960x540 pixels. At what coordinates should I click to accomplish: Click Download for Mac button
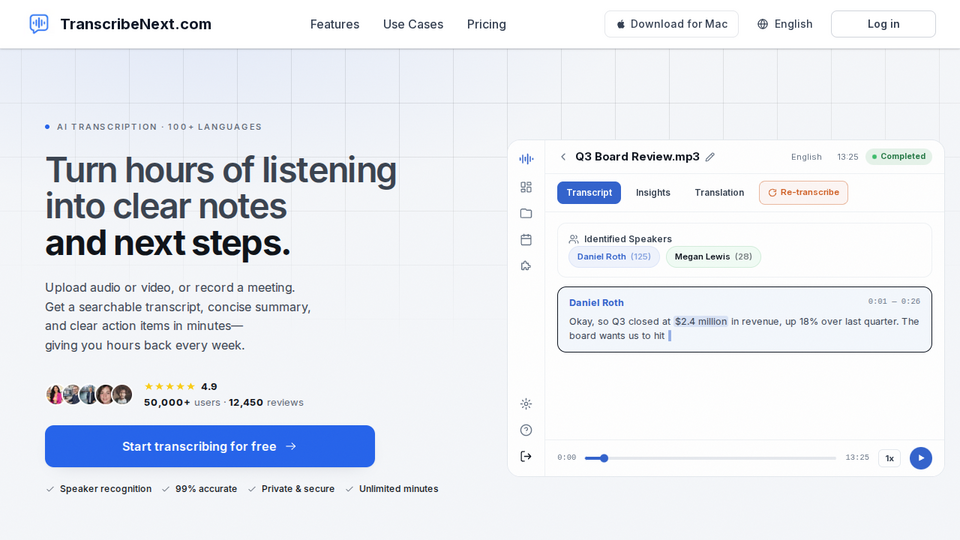[x=672, y=24]
